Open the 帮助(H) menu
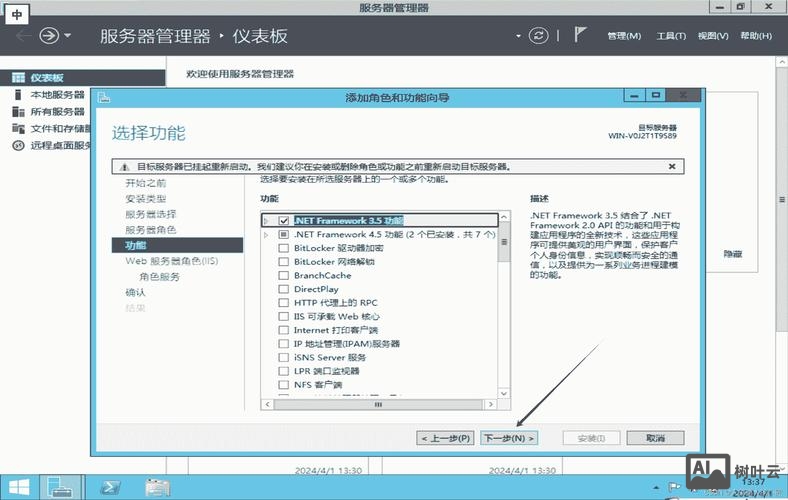788x500 pixels. coord(756,36)
